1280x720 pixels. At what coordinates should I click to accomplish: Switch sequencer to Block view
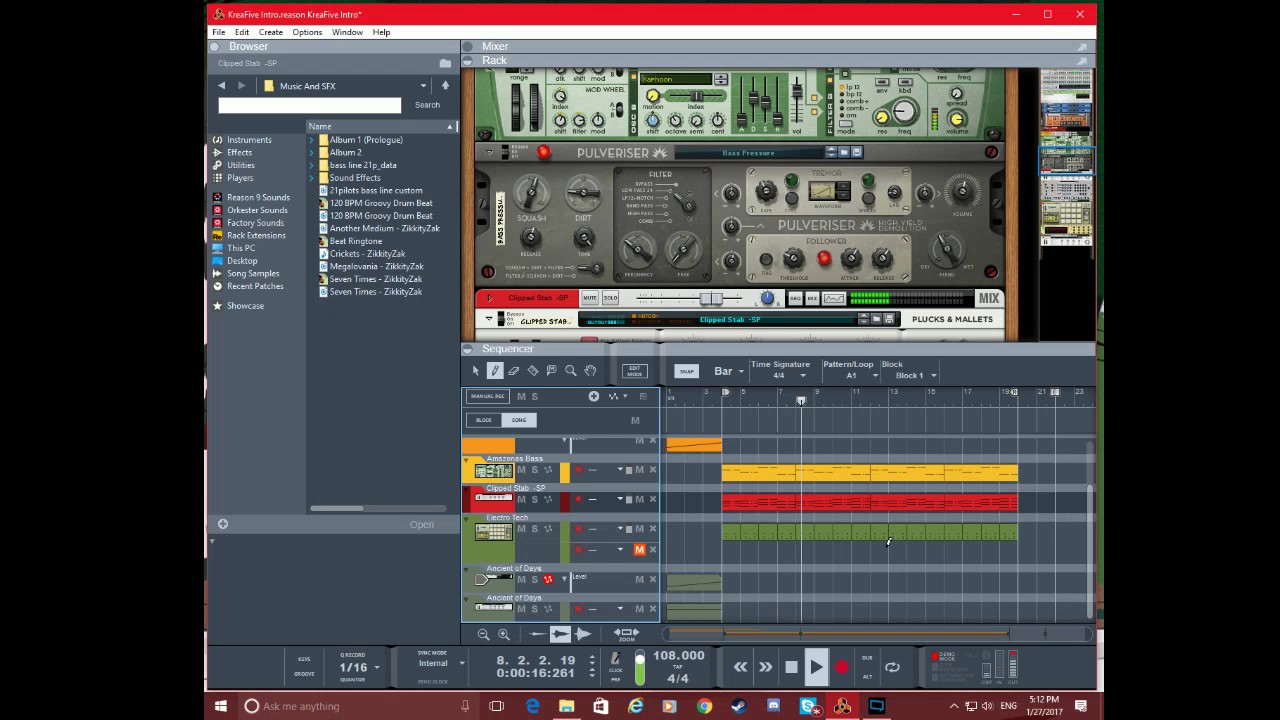coord(484,420)
